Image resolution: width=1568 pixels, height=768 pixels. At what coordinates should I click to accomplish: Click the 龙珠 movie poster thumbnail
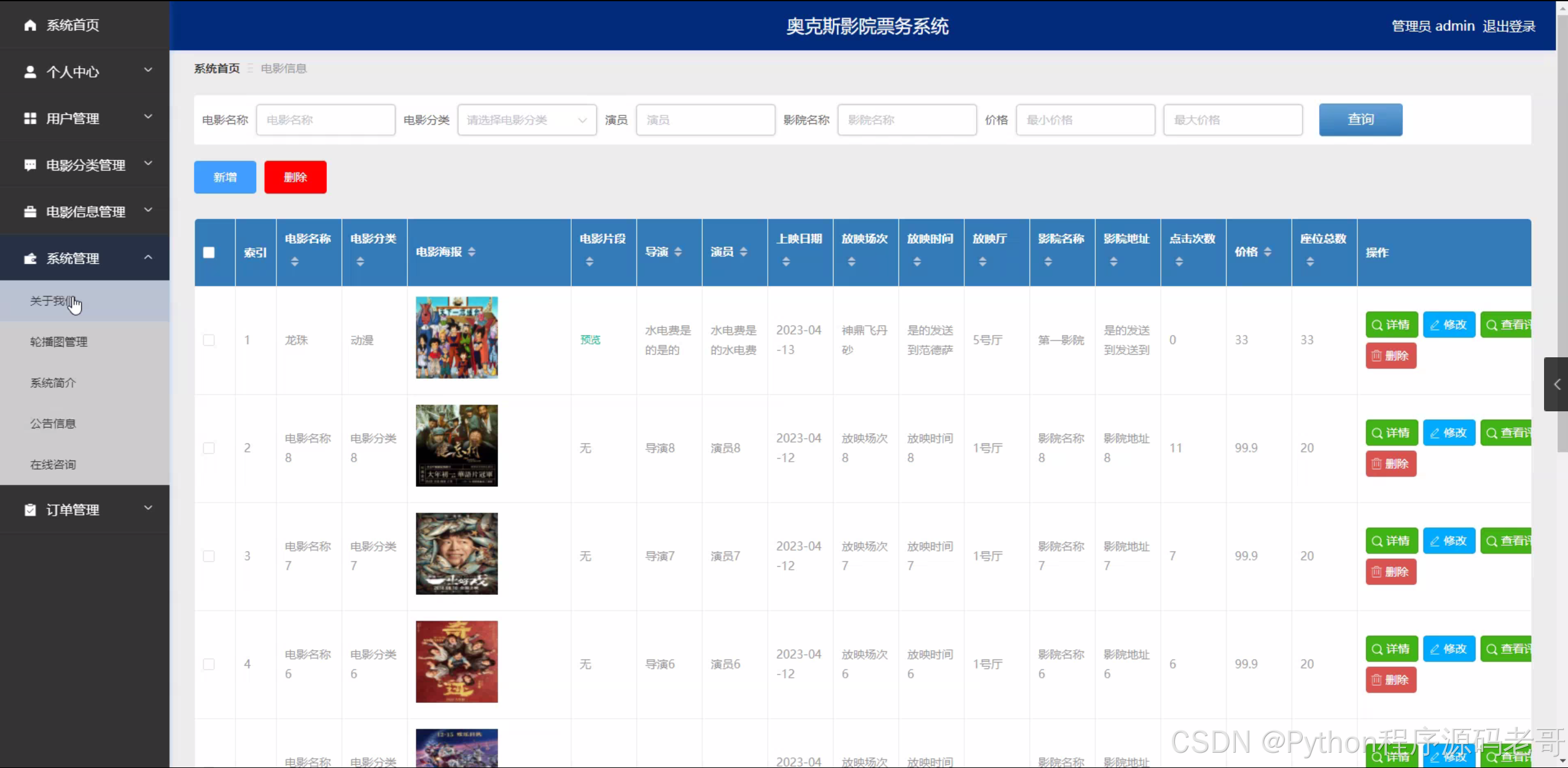456,338
